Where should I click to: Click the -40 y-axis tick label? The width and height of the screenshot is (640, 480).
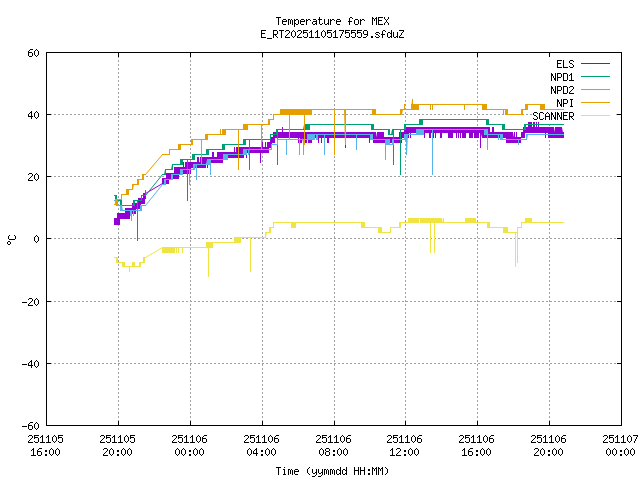click(x=30, y=363)
